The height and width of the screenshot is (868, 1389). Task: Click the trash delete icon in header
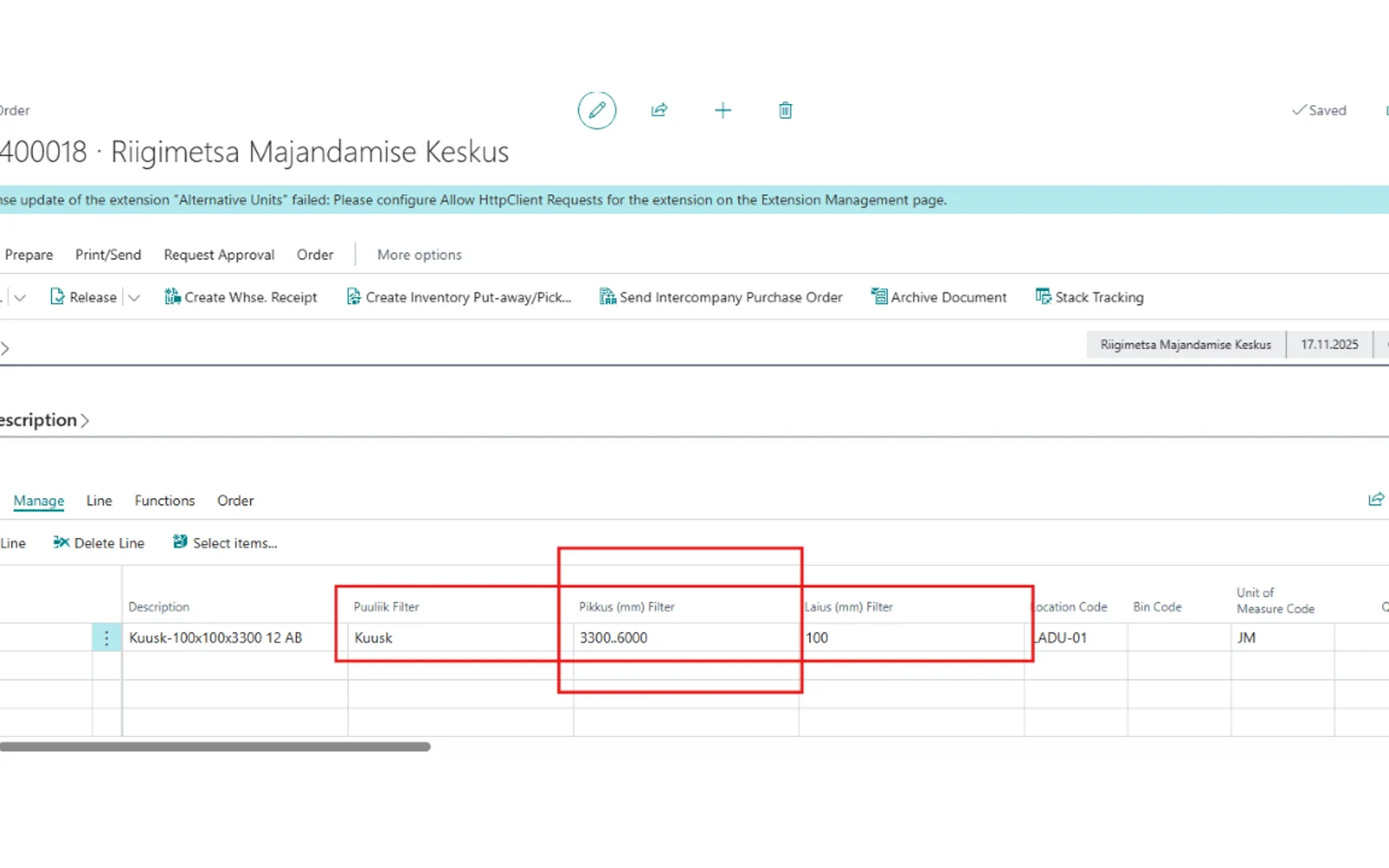coord(786,110)
